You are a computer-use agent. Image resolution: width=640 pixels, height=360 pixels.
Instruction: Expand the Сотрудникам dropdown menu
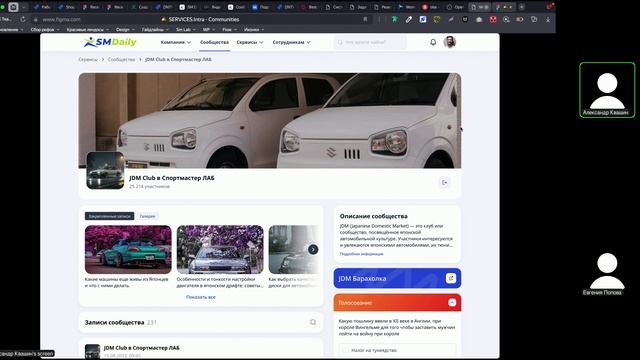[x=291, y=42]
